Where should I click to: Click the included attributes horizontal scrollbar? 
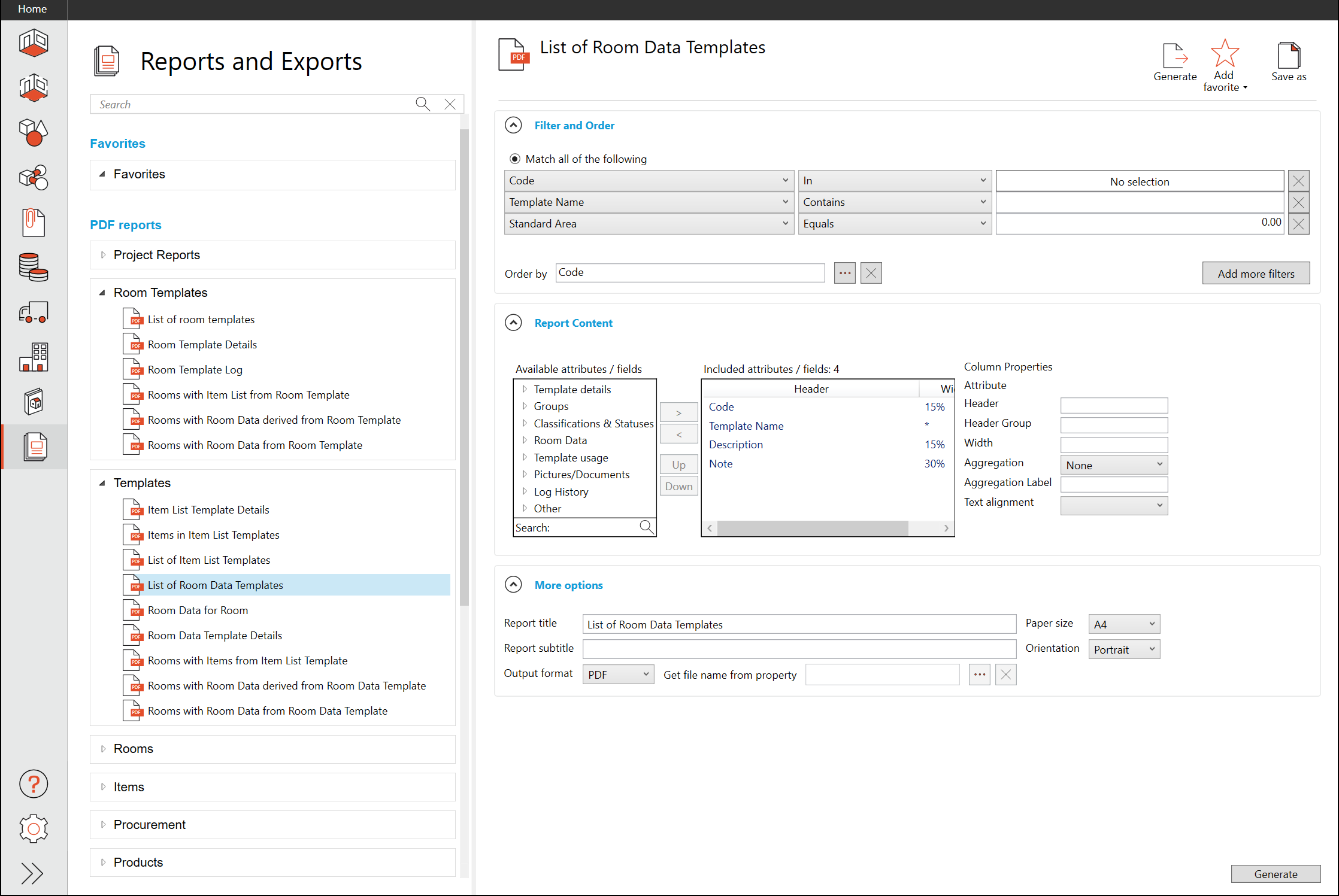click(812, 528)
